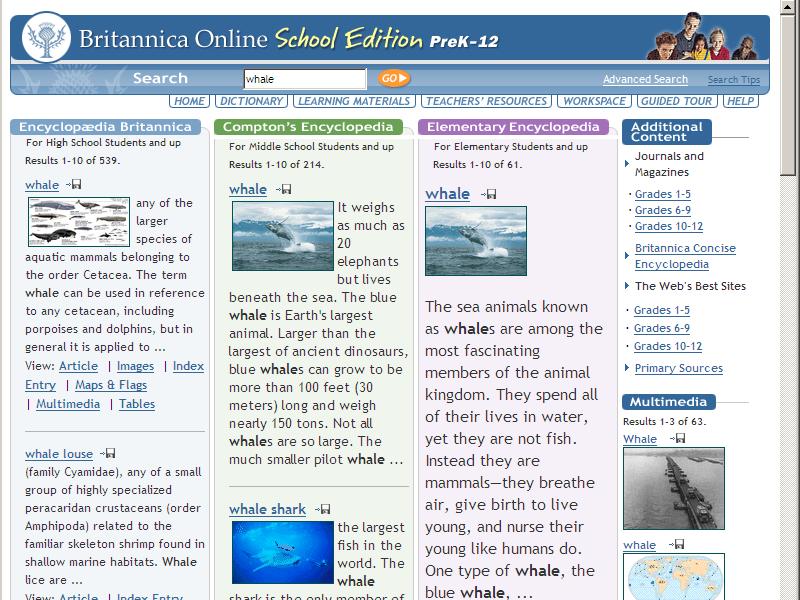Expand the Journals and Magazines arrow
The width and height of the screenshot is (800, 600).
(x=627, y=164)
